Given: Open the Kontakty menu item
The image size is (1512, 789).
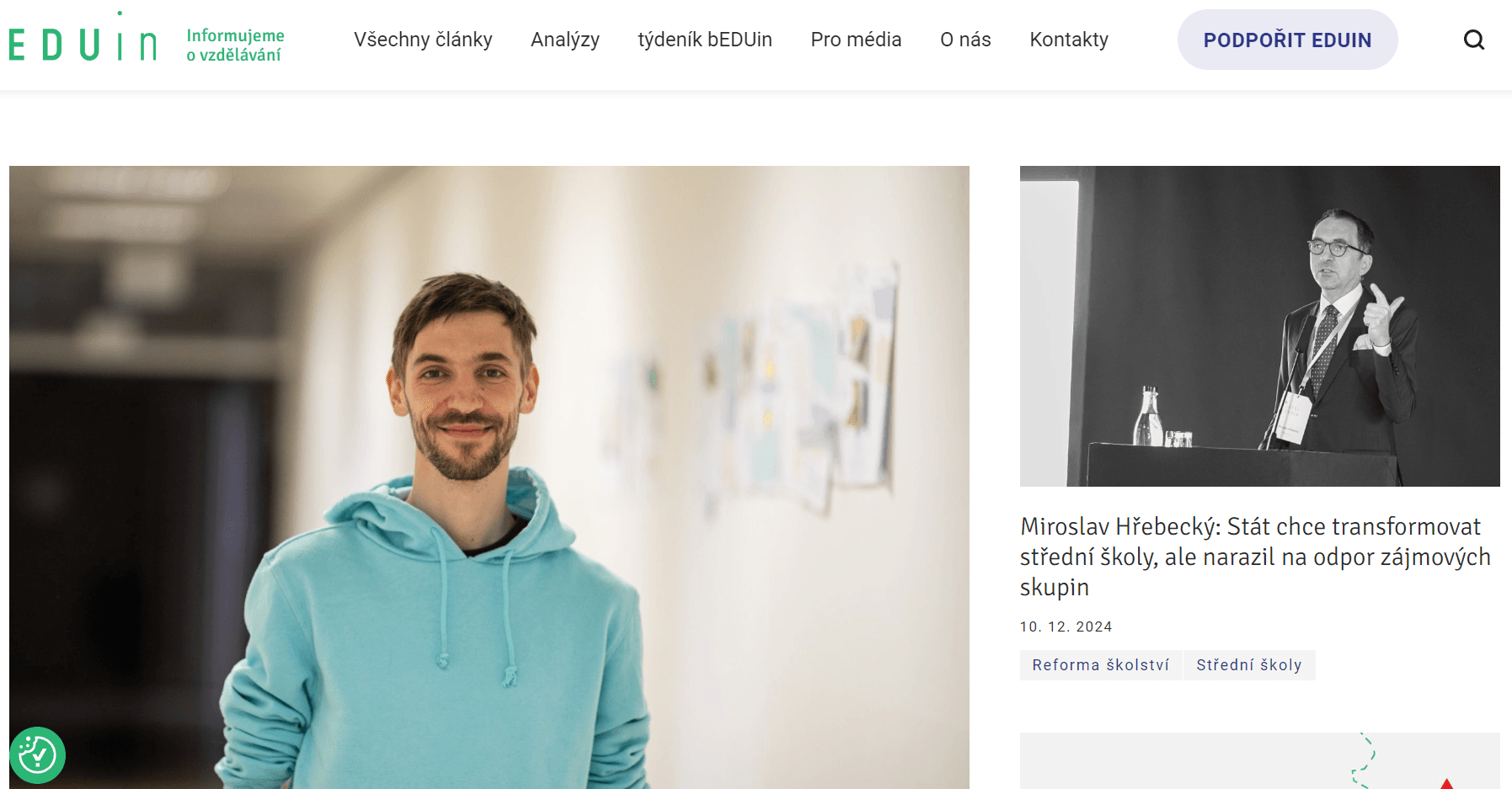Looking at the screenshot, I should (x=1069, y=40).
